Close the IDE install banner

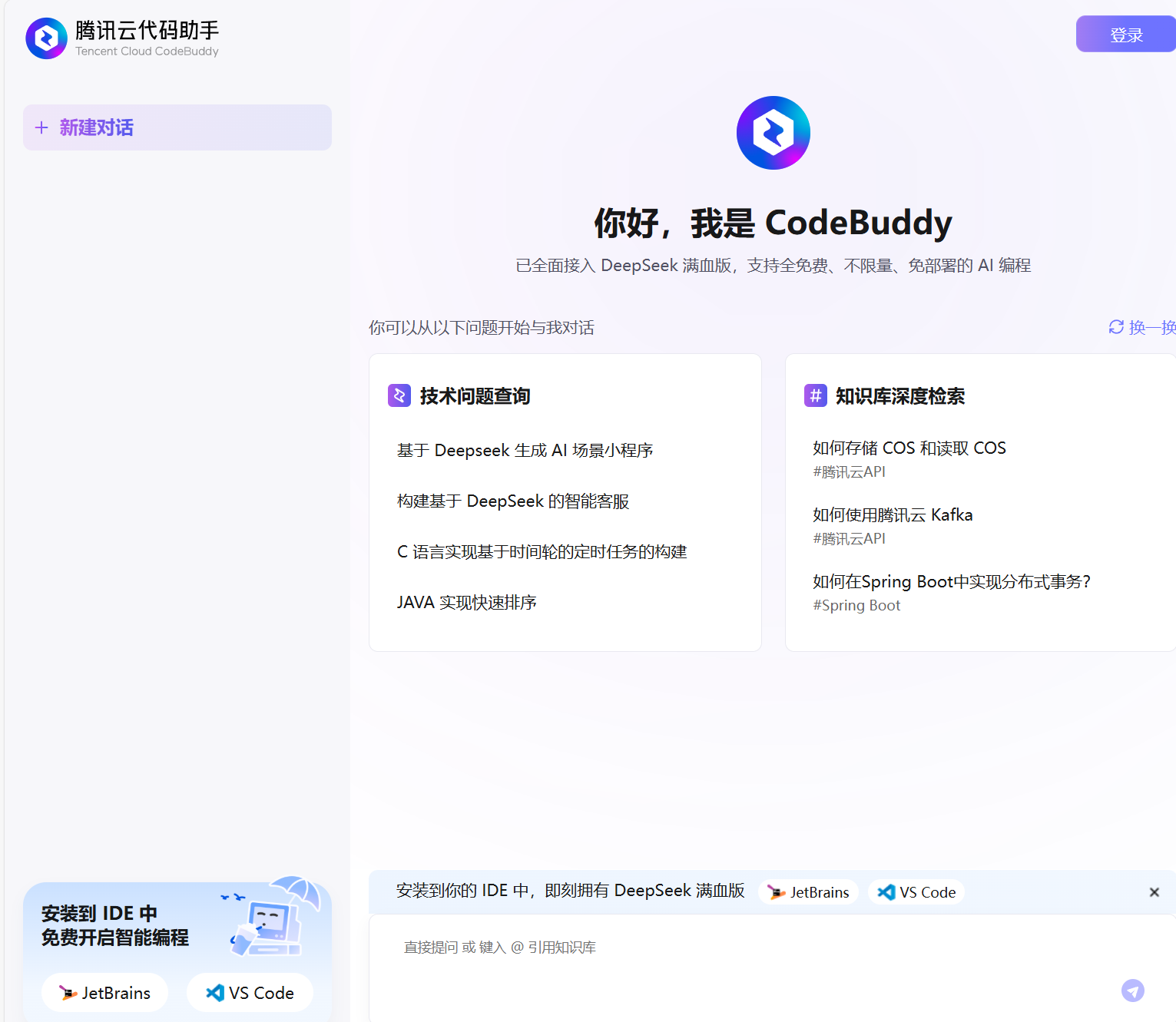pos(1154,892)
